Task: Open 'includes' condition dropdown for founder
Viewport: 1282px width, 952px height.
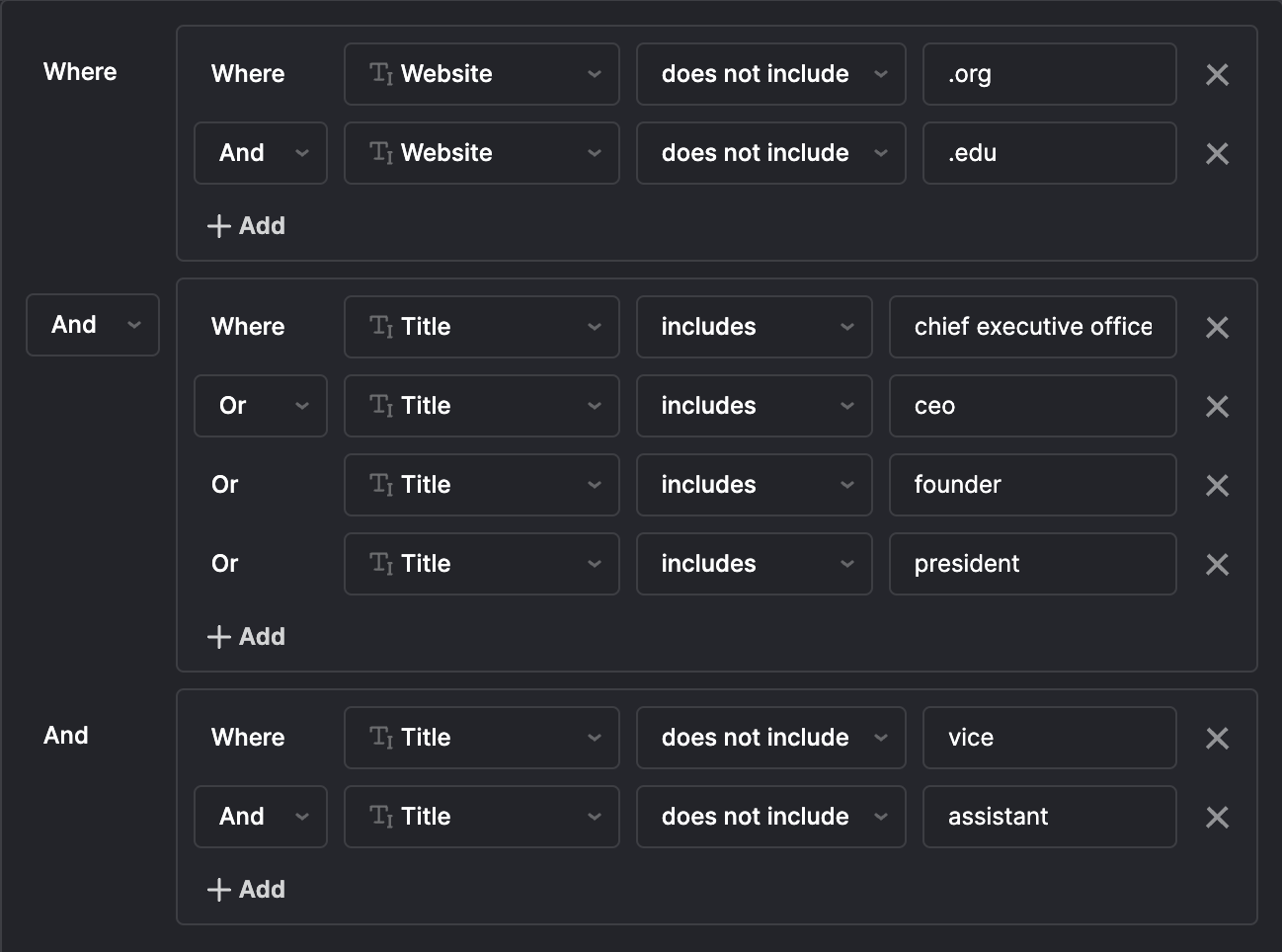Action: (x=755, y=485)
